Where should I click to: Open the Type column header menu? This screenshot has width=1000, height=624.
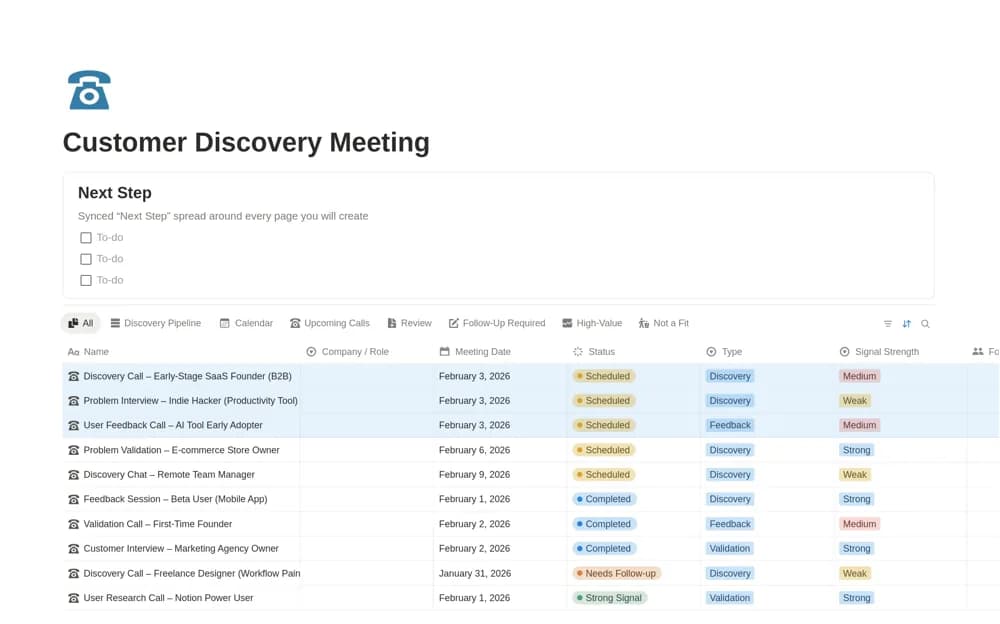[724, 352]
